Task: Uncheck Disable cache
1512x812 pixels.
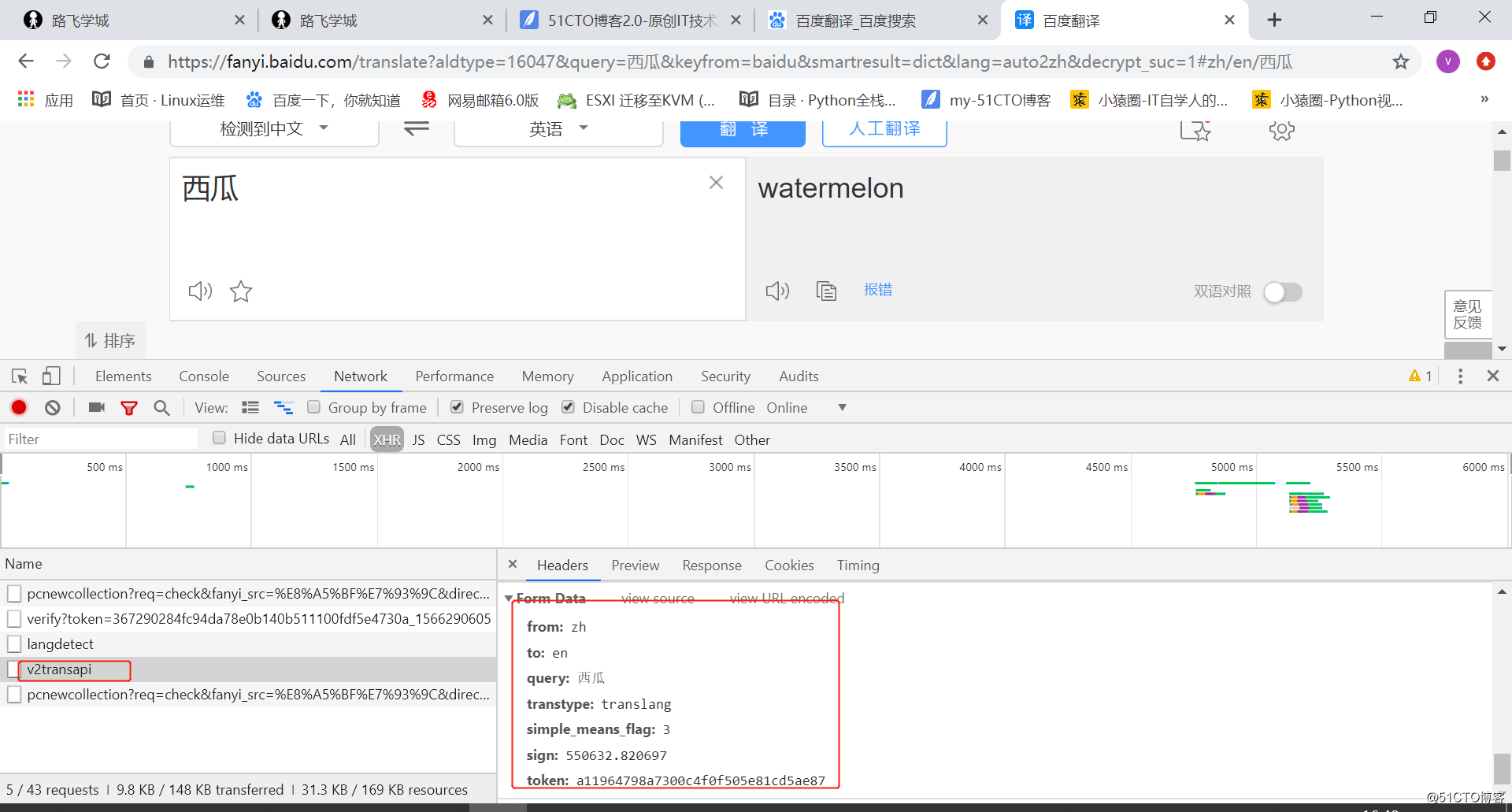Action: tap(568, 407)
